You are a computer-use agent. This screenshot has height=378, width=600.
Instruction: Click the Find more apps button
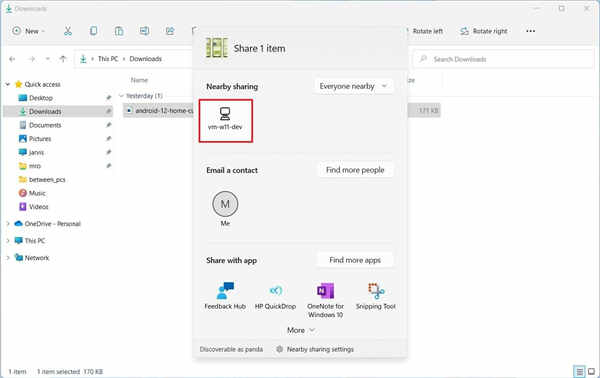(x=355, y=260)
